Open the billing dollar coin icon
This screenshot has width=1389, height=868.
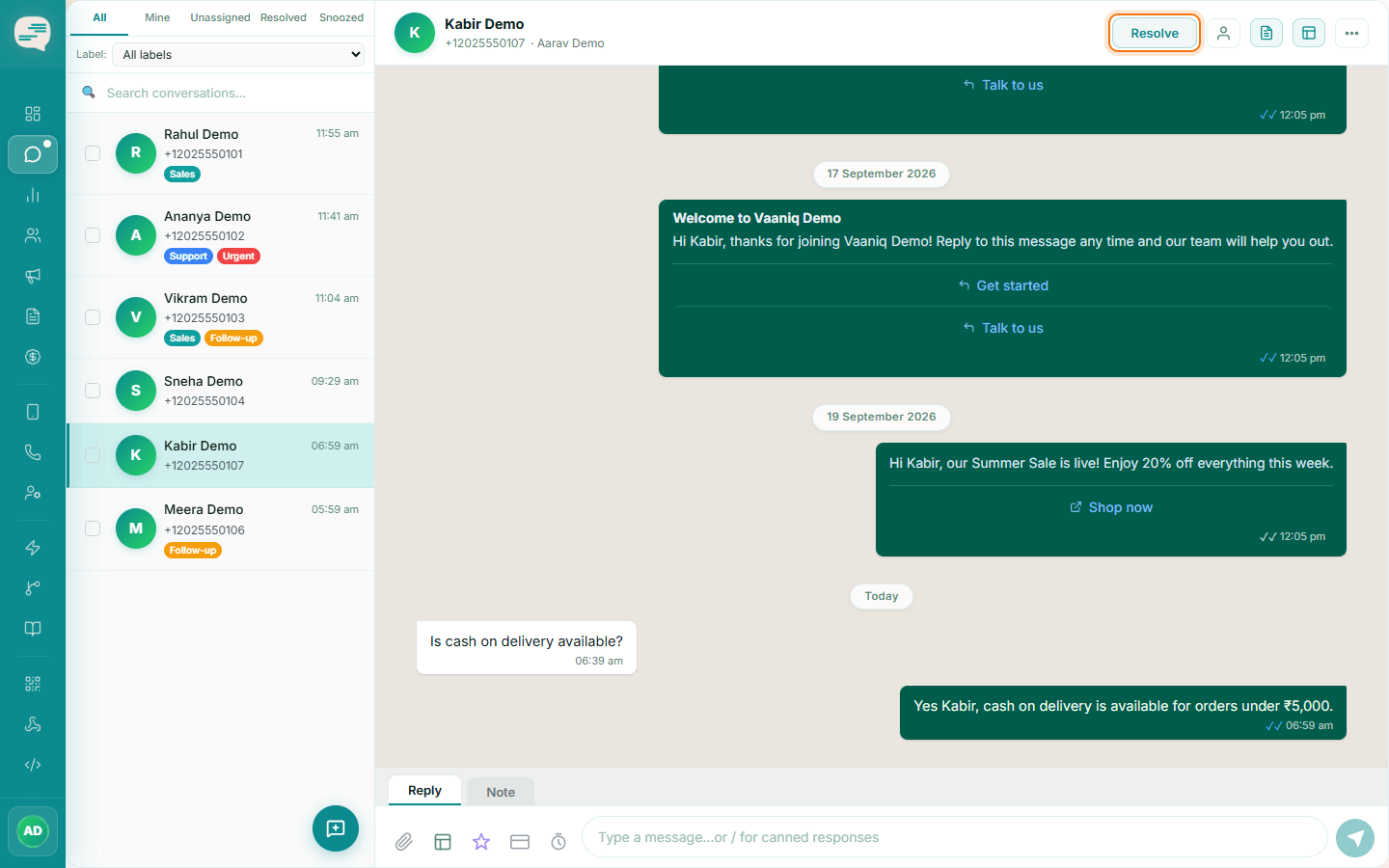tap(33, 357)
